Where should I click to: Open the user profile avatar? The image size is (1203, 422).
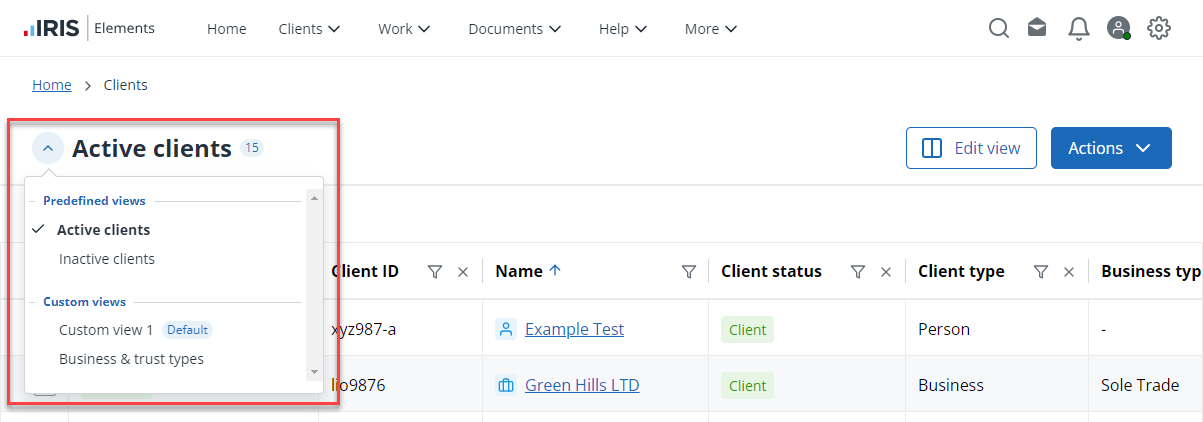point(1118,29)
